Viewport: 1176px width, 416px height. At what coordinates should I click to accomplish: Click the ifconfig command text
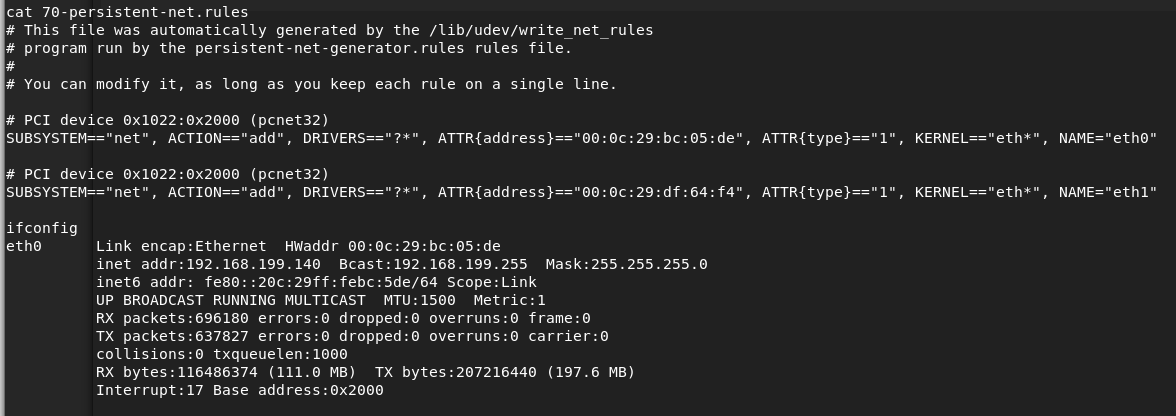(x=42, y=228)
